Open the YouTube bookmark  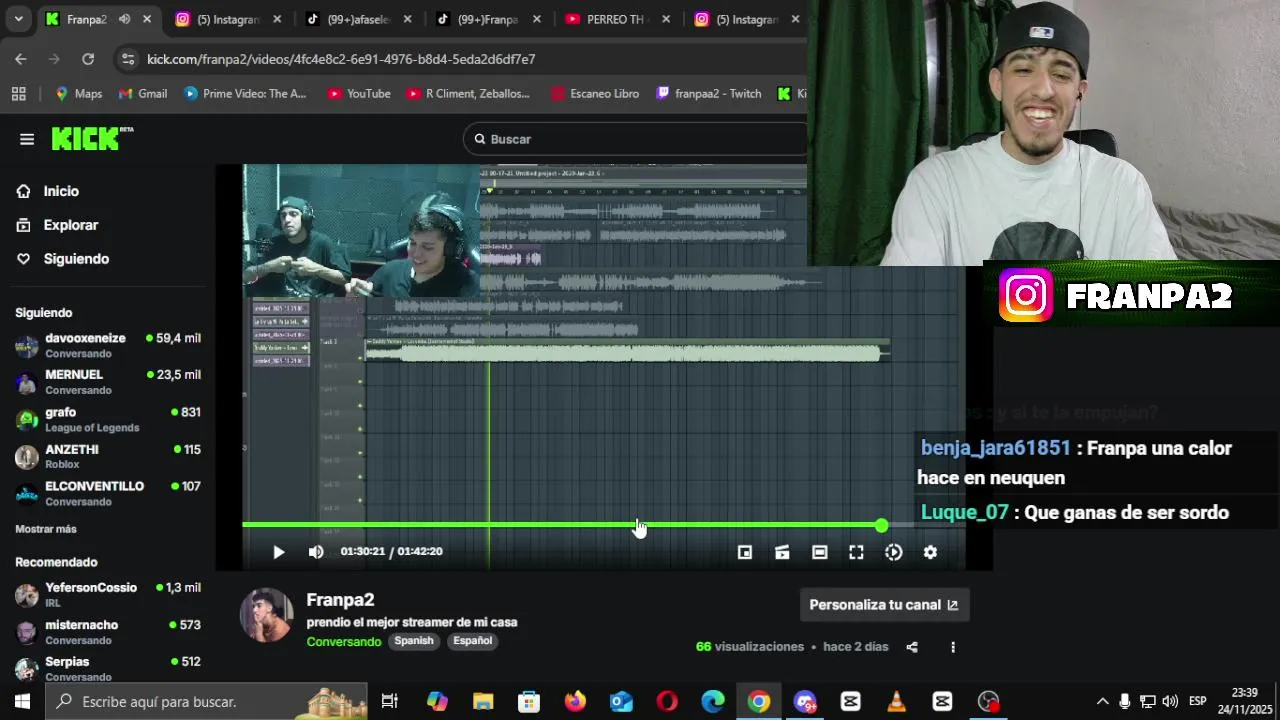[358, 94]
